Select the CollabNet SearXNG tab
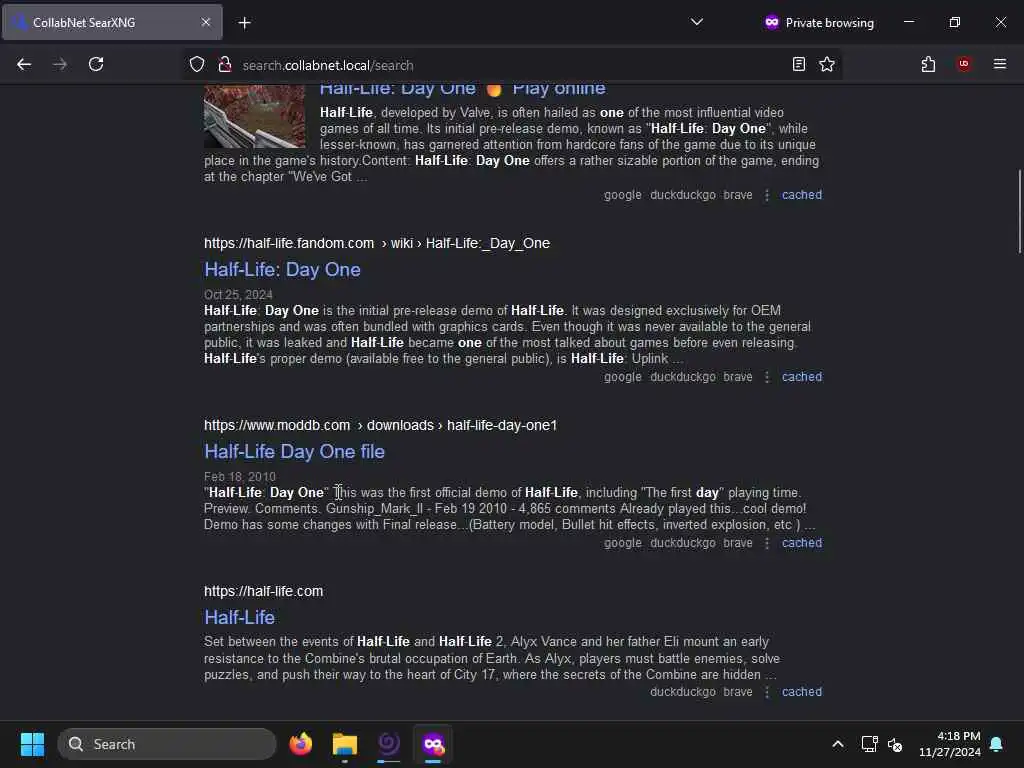1024x768 pixels. pyautogui.click(x=112, y=22)
